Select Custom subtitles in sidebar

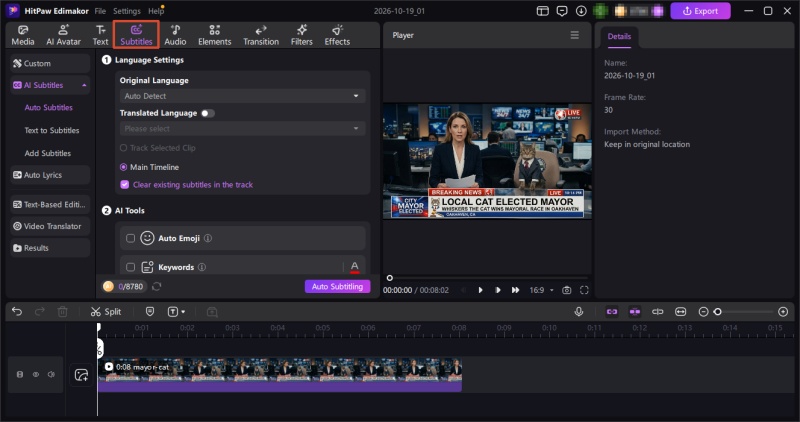50,63
